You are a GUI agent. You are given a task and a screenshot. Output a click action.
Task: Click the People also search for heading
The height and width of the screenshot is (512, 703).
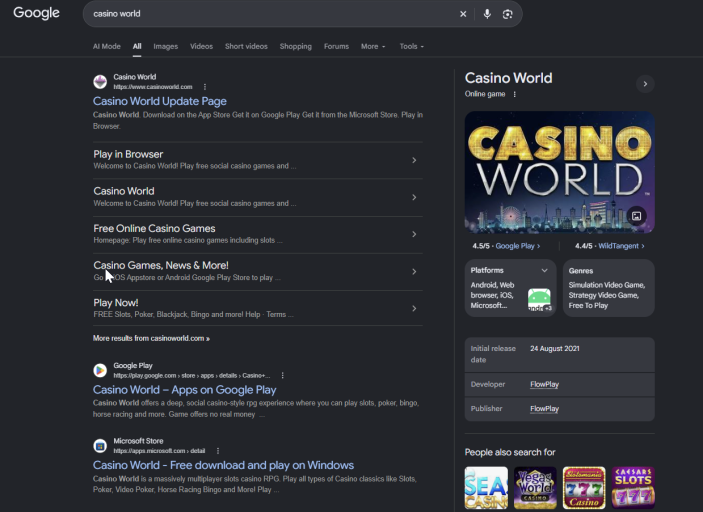click(510, 452)
